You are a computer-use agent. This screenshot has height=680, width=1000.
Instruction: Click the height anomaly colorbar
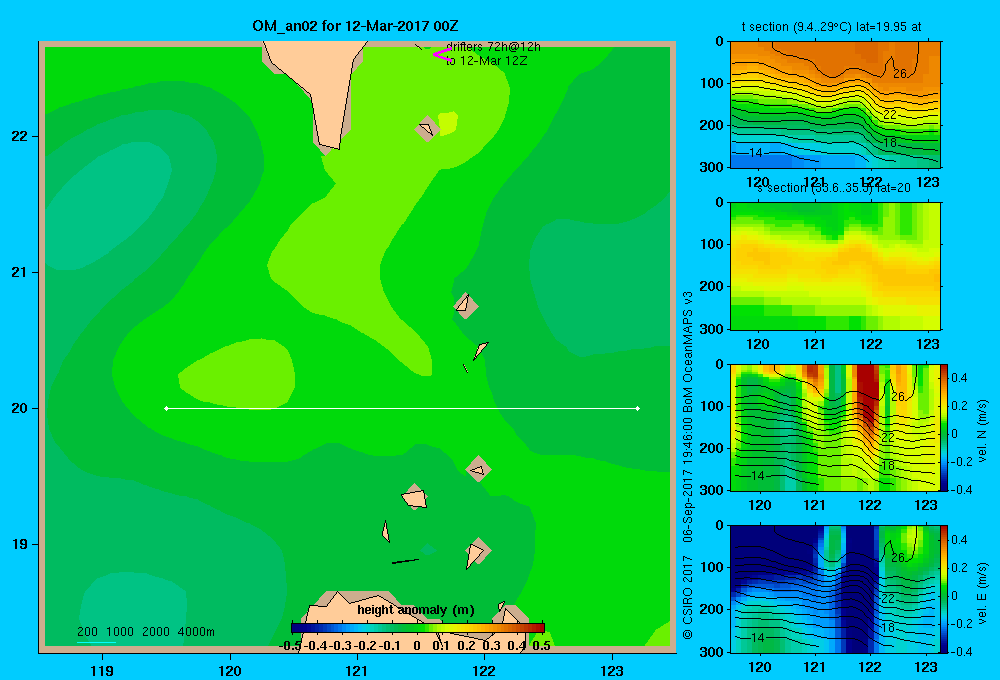[418, 628]
